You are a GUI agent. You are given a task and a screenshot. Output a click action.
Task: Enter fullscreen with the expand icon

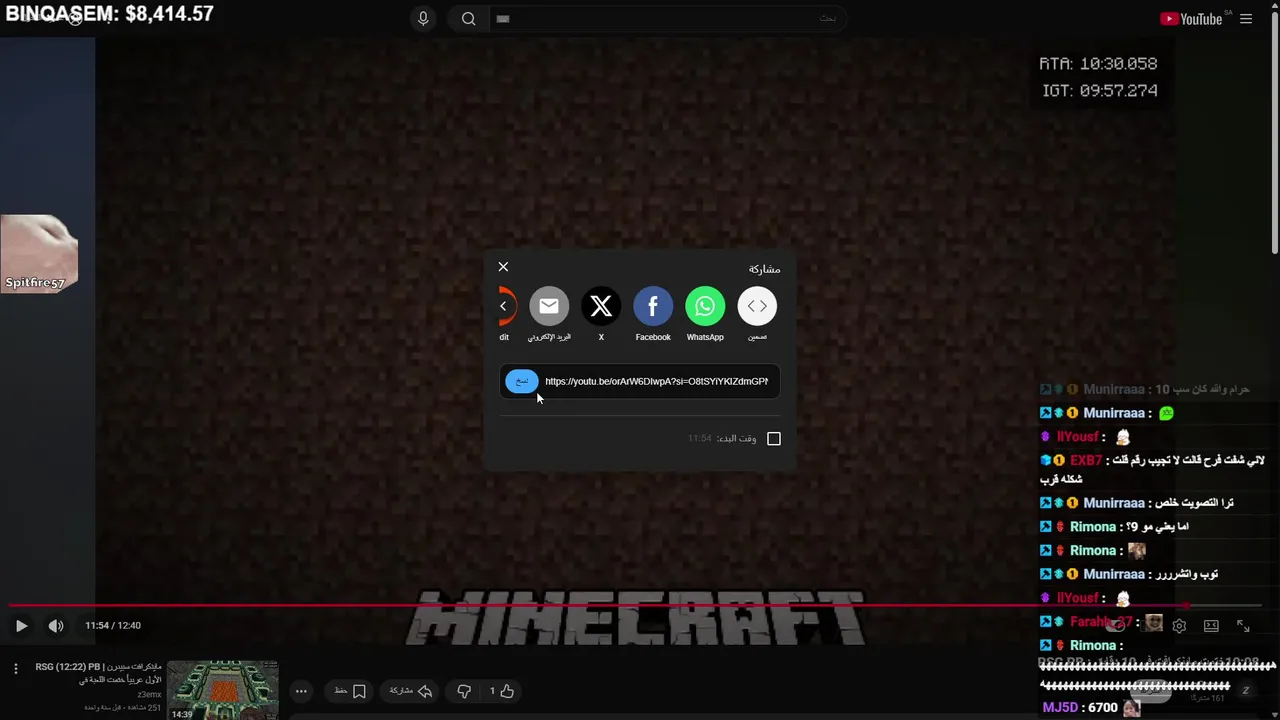click(1243, 626)
